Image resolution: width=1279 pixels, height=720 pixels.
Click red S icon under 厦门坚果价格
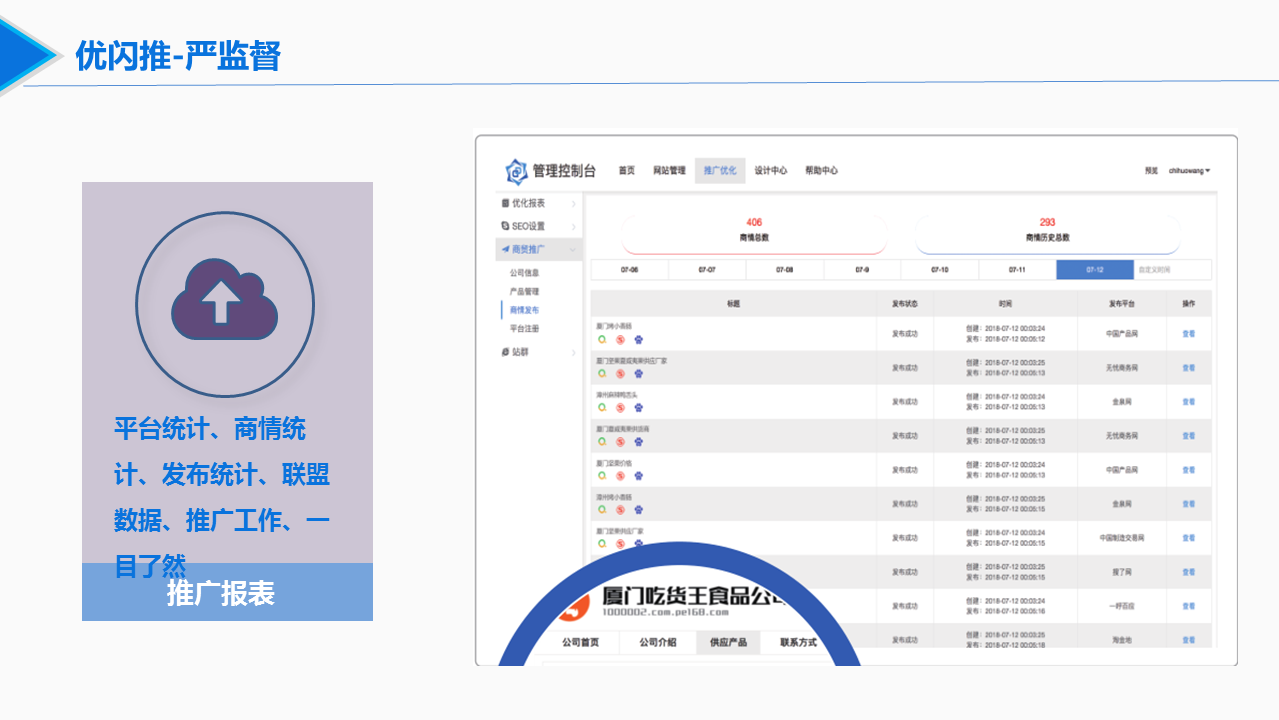click(620, 475)
